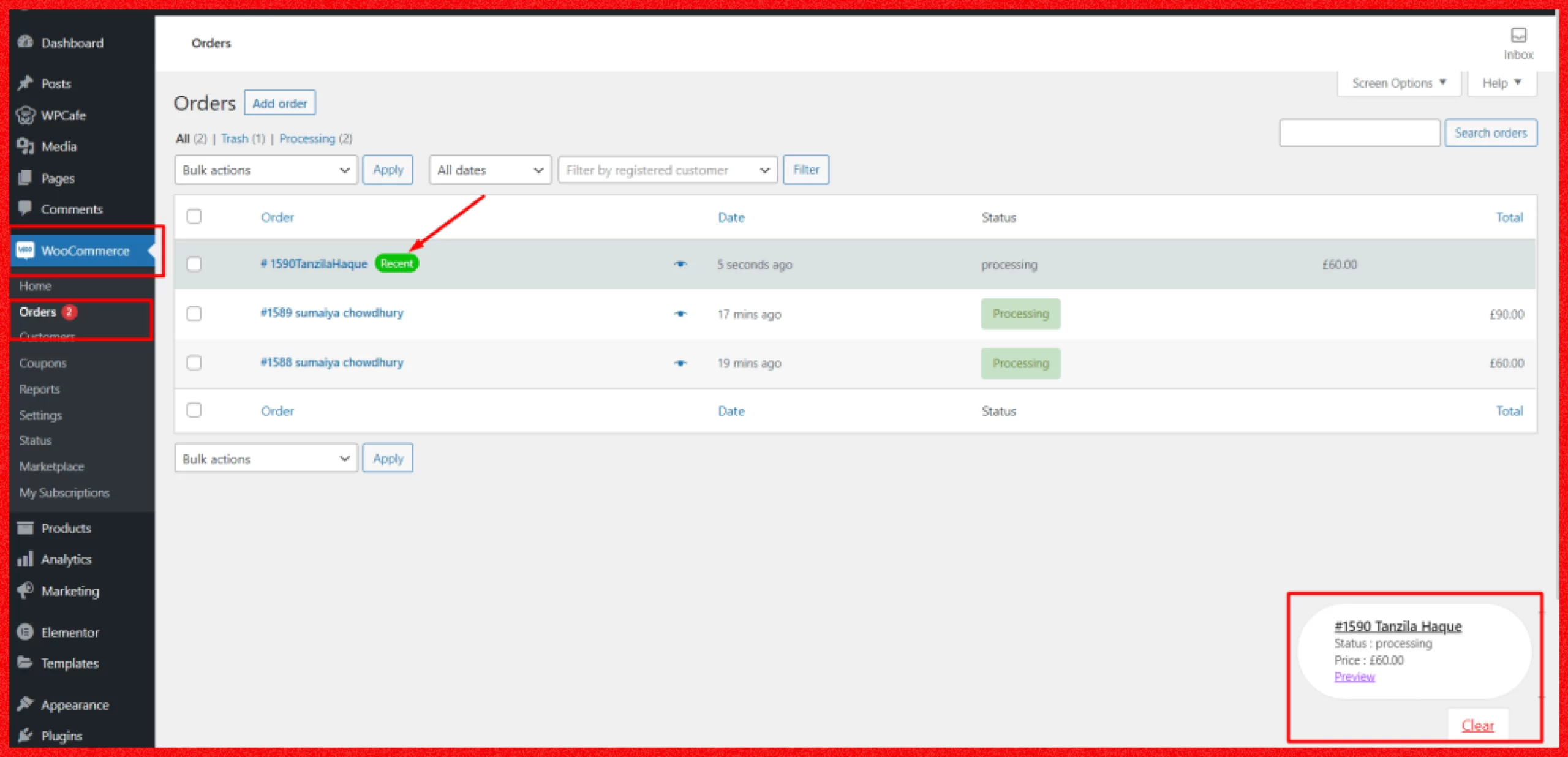Open Filter by registered customer dropdown

pyautogui.click(x=668, y=170)
